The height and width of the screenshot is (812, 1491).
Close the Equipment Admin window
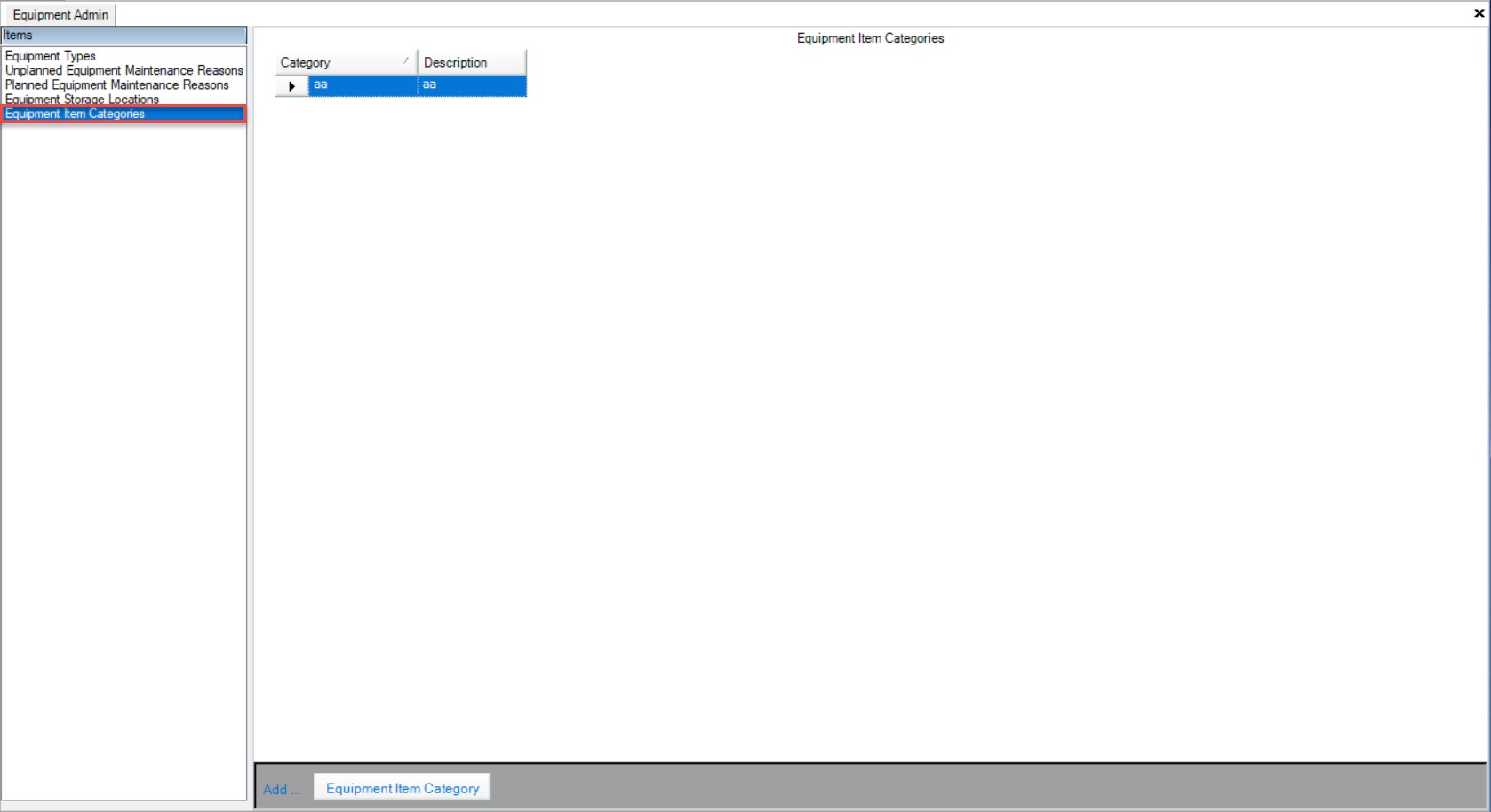[1479, 13]
